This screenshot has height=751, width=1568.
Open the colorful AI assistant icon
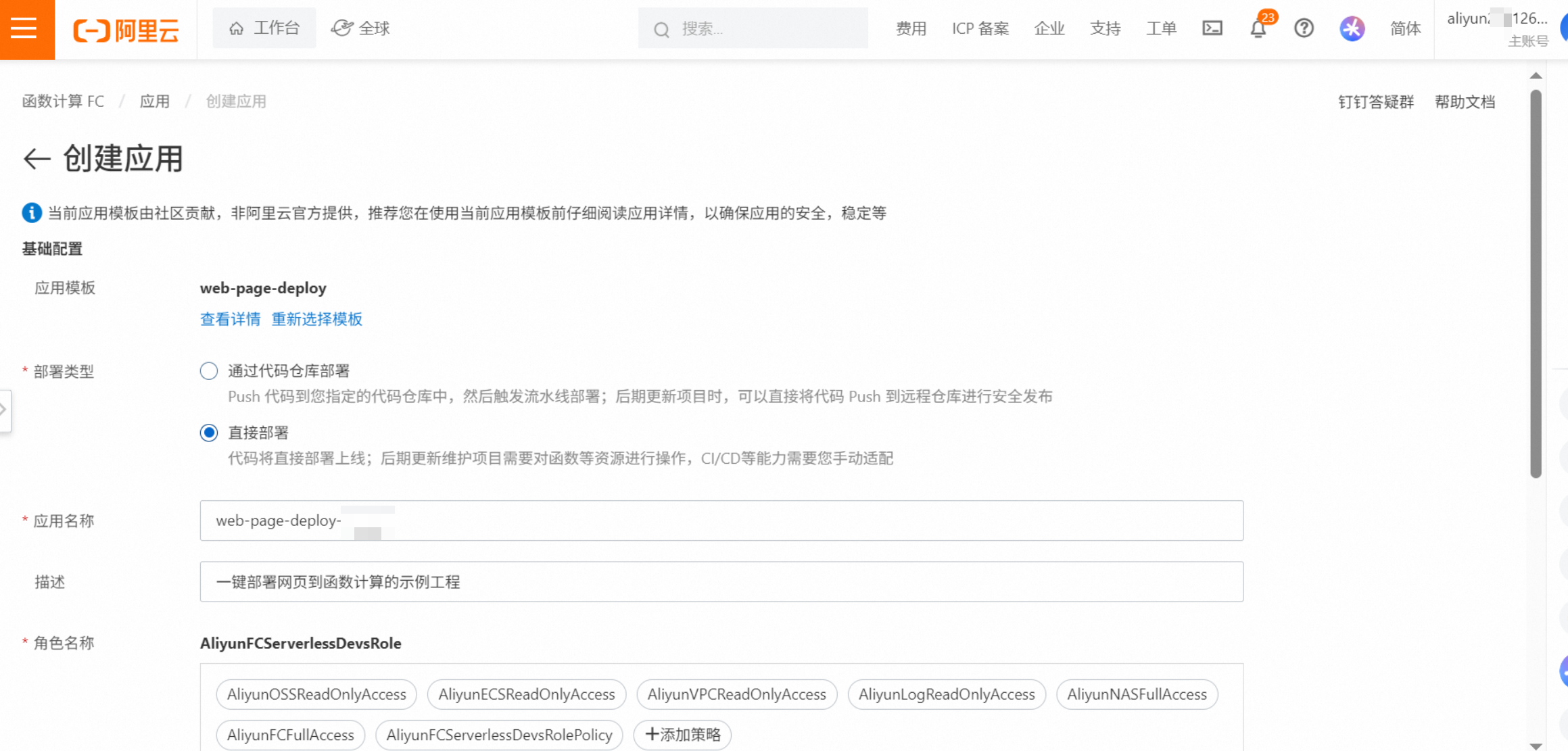coord(1352,28)
